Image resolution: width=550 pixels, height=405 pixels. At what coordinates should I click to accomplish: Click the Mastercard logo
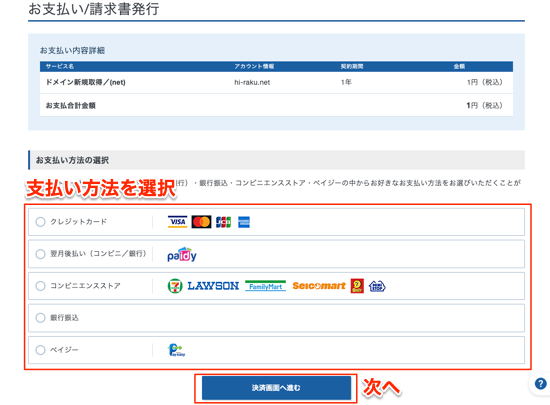pyautogui.click(x=201, y=222)
